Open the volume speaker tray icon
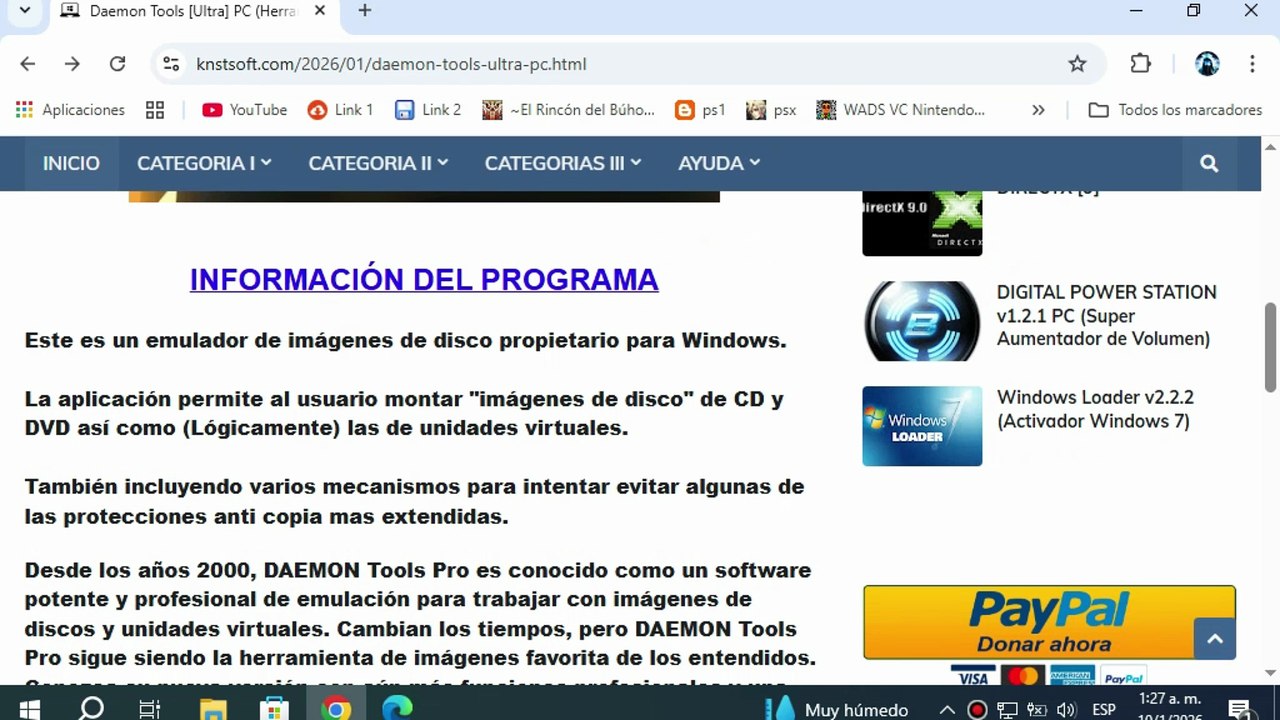Viewport: 1280px width, 720px height. click(1067, 711)
